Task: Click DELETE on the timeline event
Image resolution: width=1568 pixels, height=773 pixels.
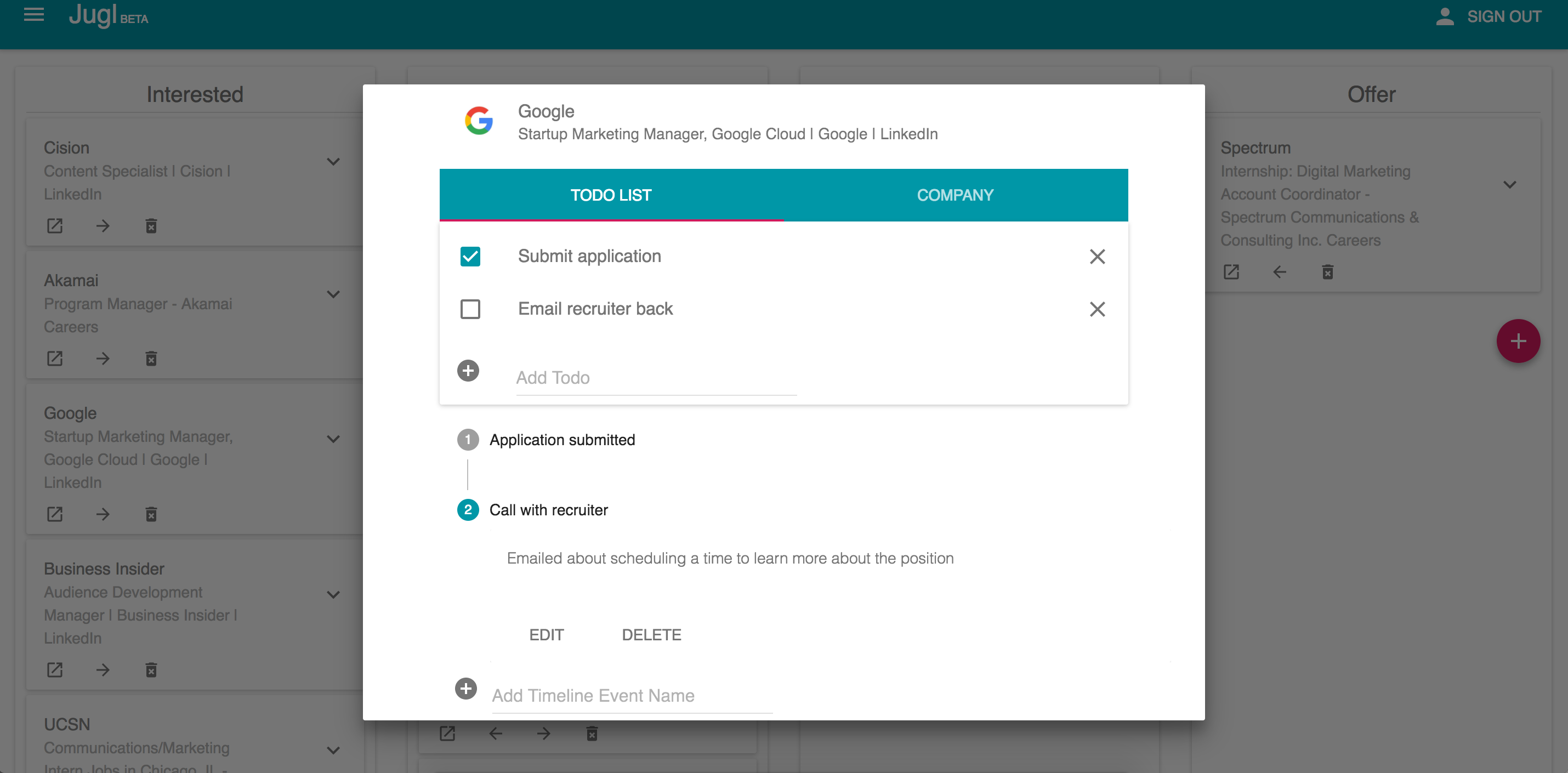Action: [x=651, y=635]
